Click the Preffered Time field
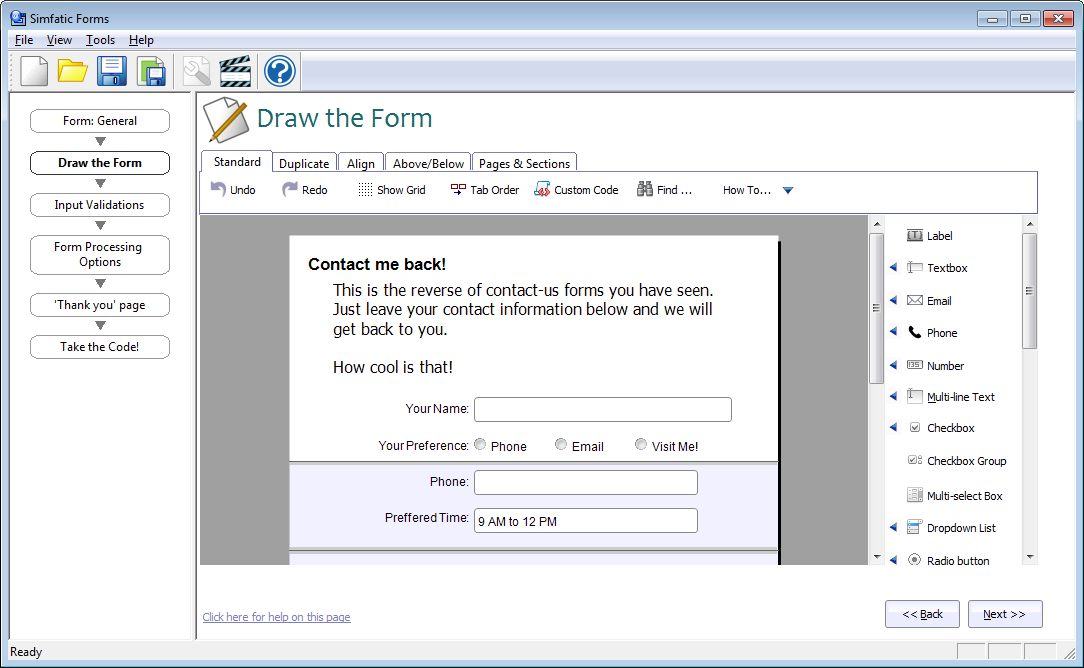The height and width of the screenshot is (668, 1084). pos(586,521)
